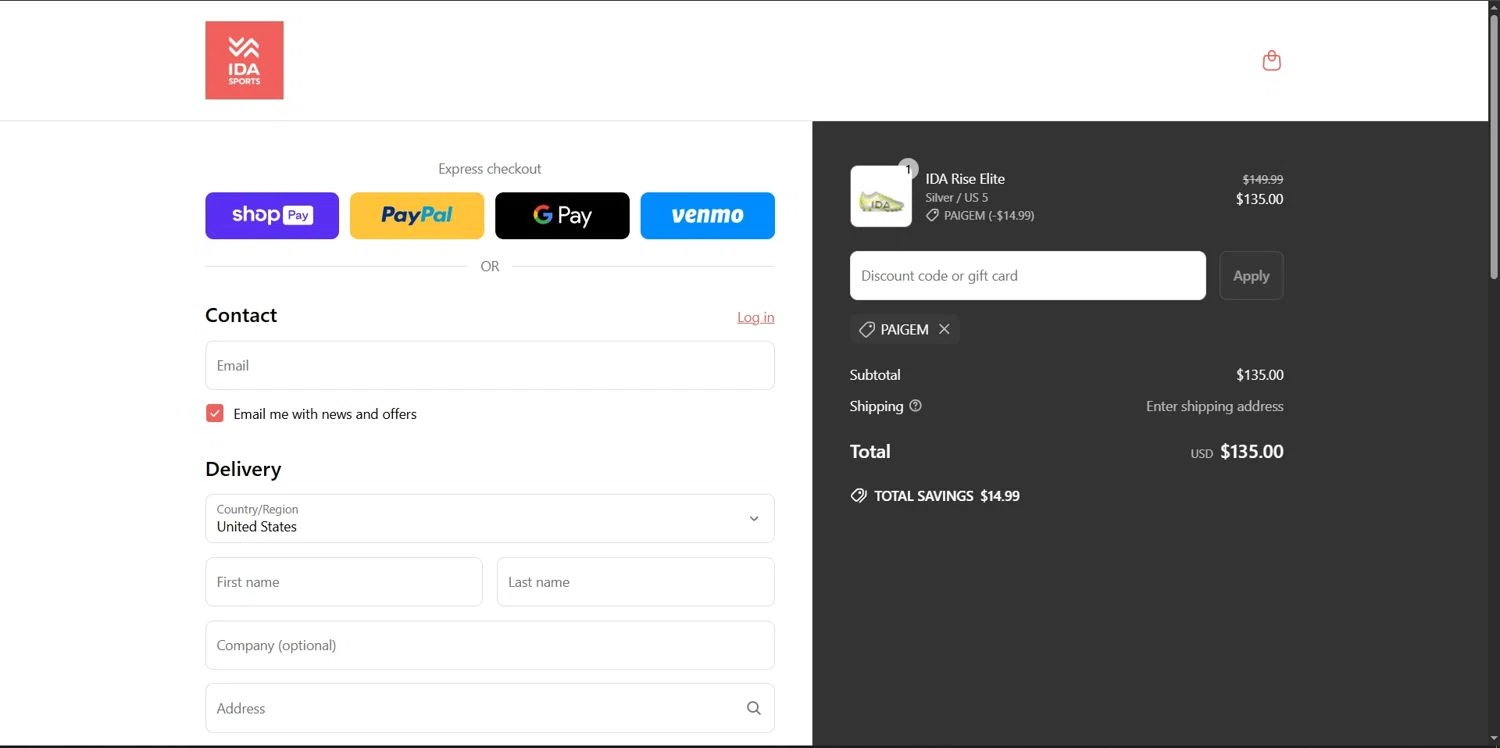Follow the Log in link
The width and height of the screenshot is (1500, 748).
[756, 317]
